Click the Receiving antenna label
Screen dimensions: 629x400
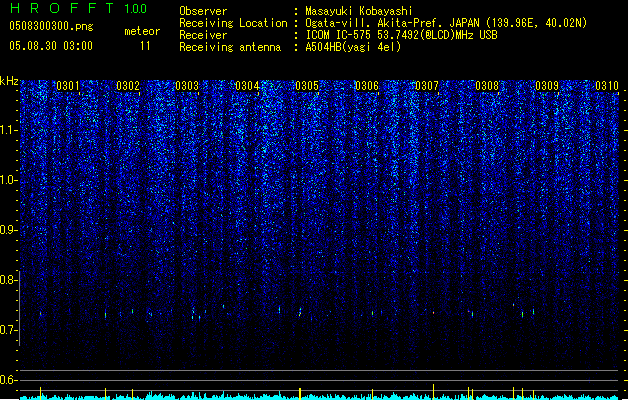pos(230,47)
